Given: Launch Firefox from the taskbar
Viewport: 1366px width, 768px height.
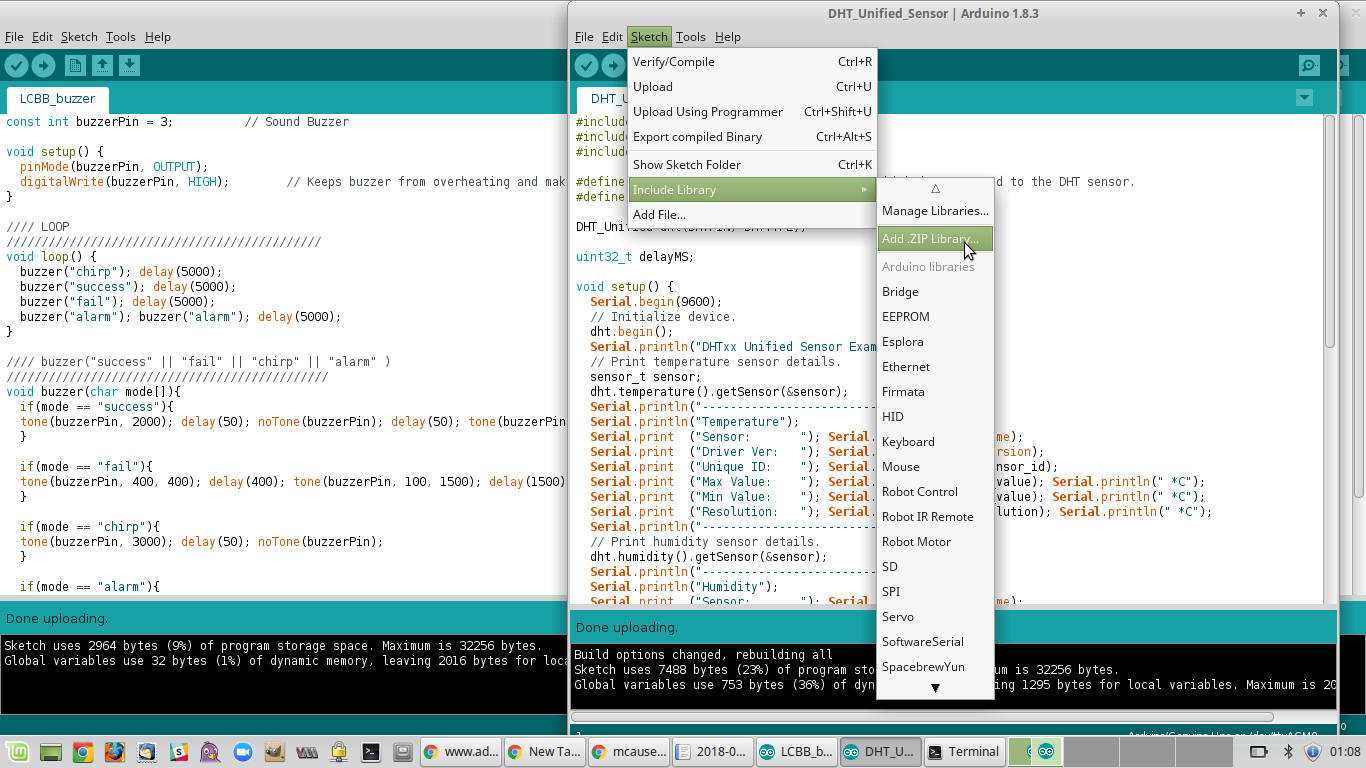Looking at the screenshot, I should pyautogui.click(x=115, y=751).
